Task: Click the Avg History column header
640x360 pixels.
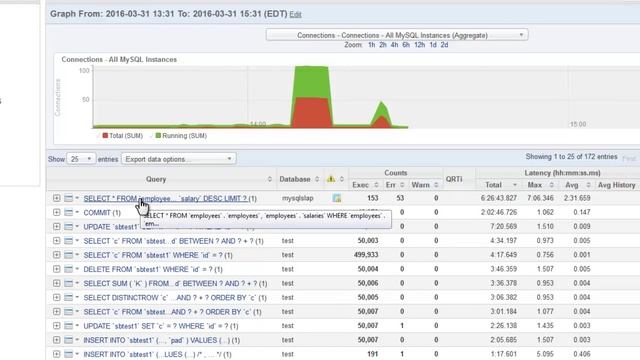Action: tap(616, 185)
